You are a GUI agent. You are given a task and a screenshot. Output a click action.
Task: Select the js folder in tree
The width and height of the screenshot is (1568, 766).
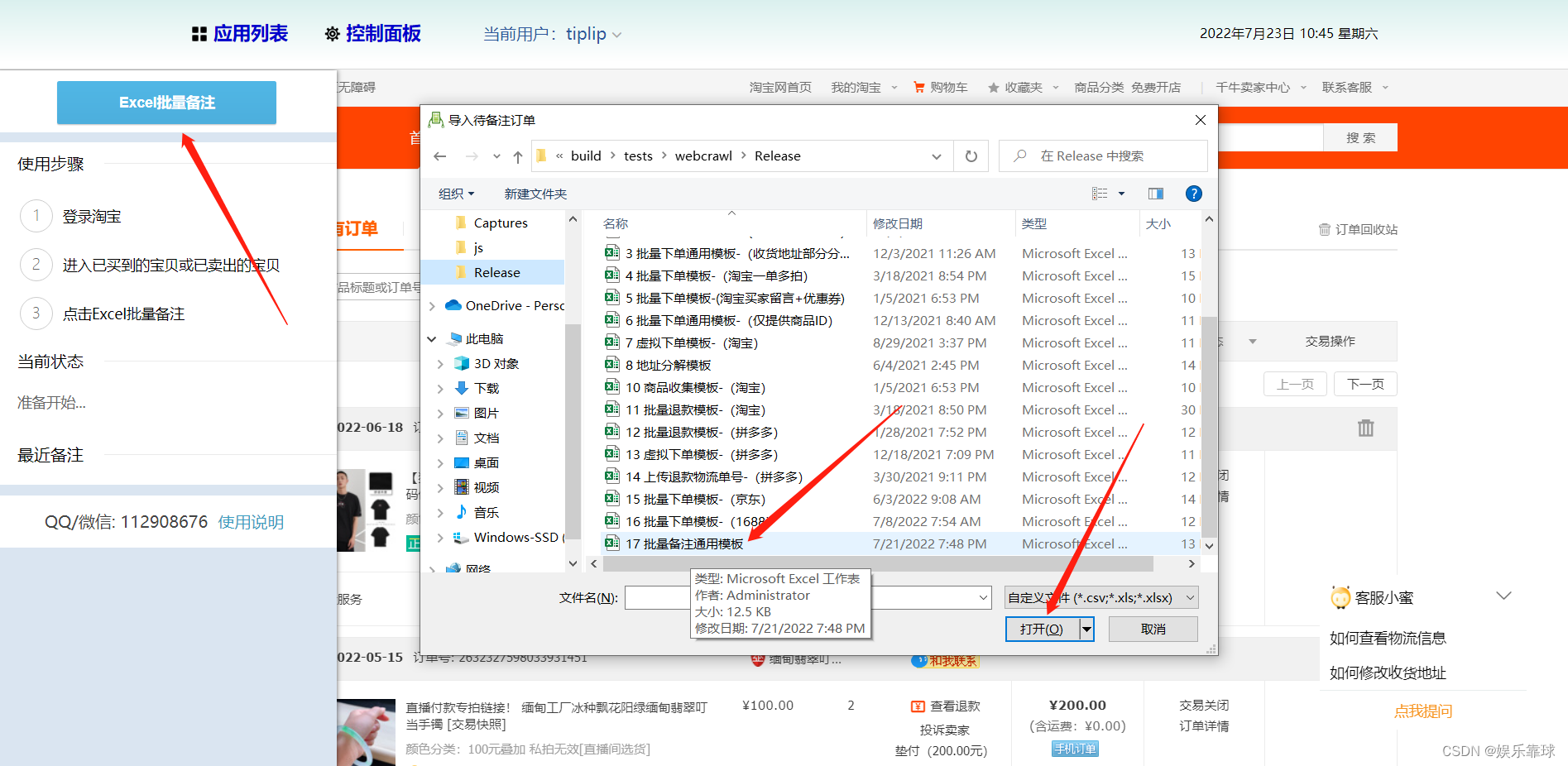478,248
